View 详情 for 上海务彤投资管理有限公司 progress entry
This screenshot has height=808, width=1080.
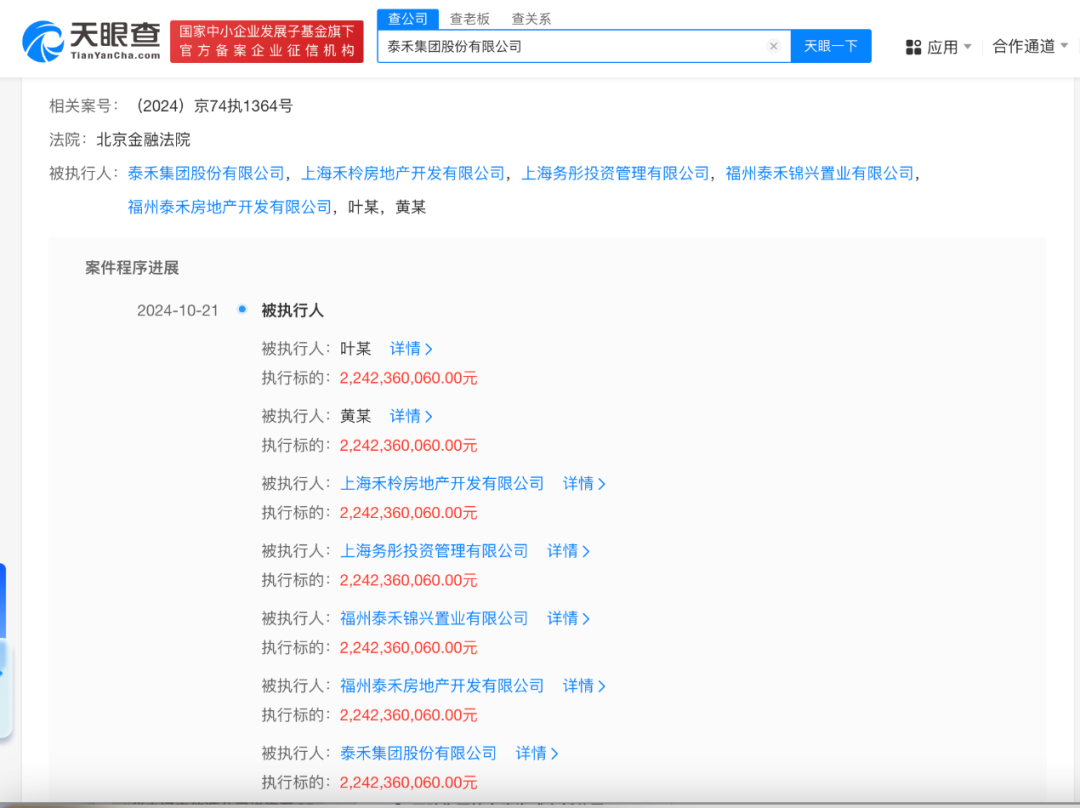coord(568,552)
